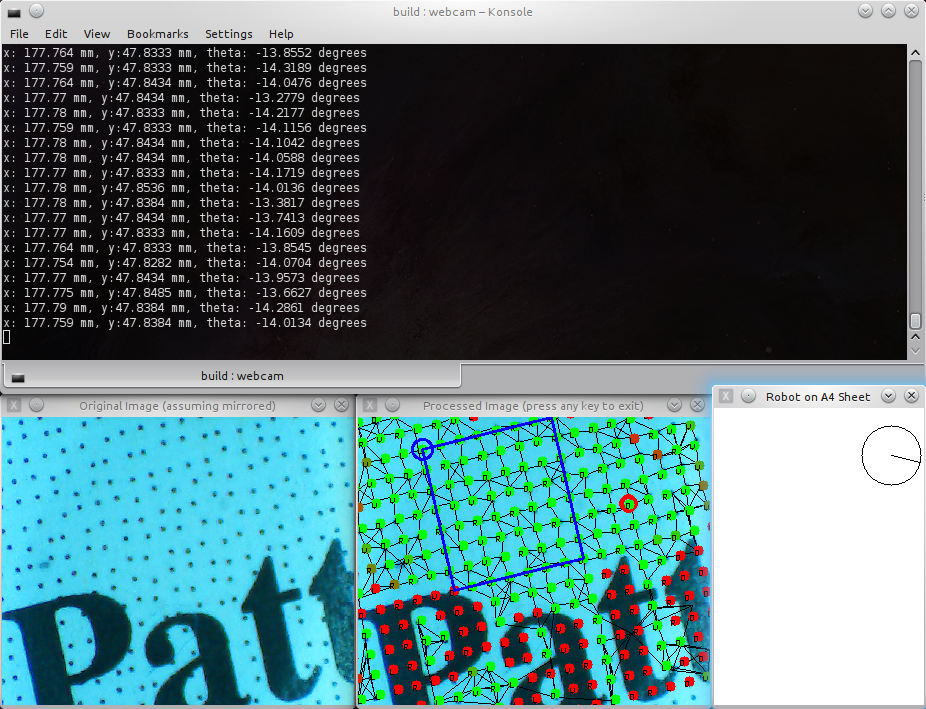Open the Konsole window menu icon
Screen dimensions: 926x709
14,12
